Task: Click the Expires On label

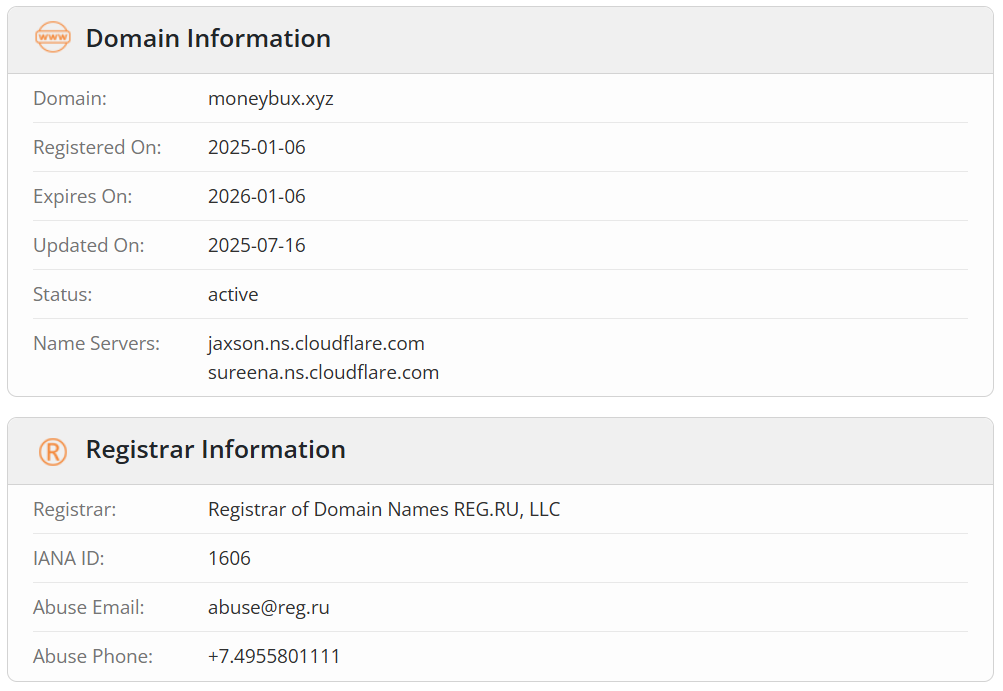Action: 83,196
